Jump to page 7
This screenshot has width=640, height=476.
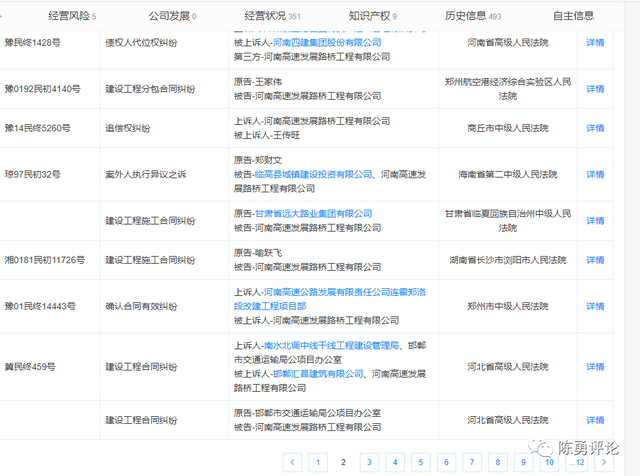[472, 462]
